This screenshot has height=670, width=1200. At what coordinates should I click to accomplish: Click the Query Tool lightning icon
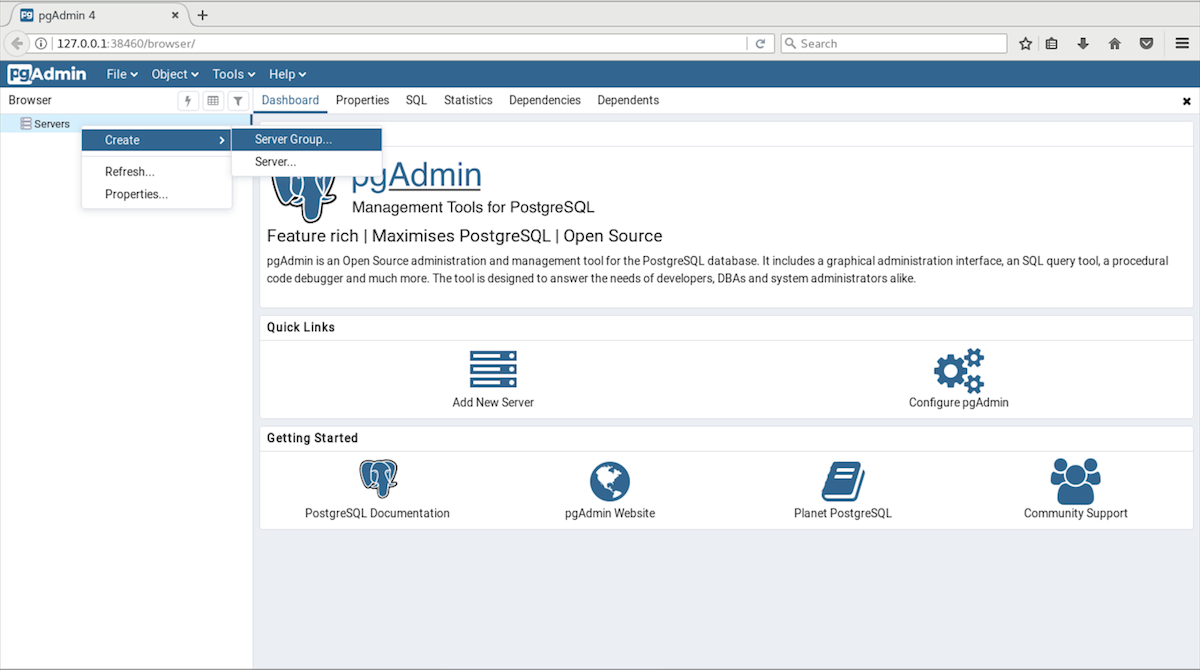click(188, 101)
